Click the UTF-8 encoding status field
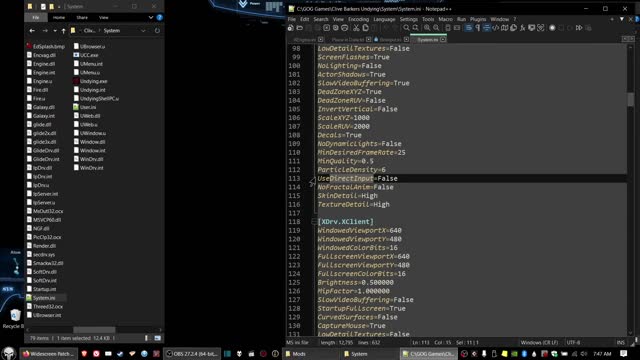This screenshot has width=640, height=360. pos(573,342)
